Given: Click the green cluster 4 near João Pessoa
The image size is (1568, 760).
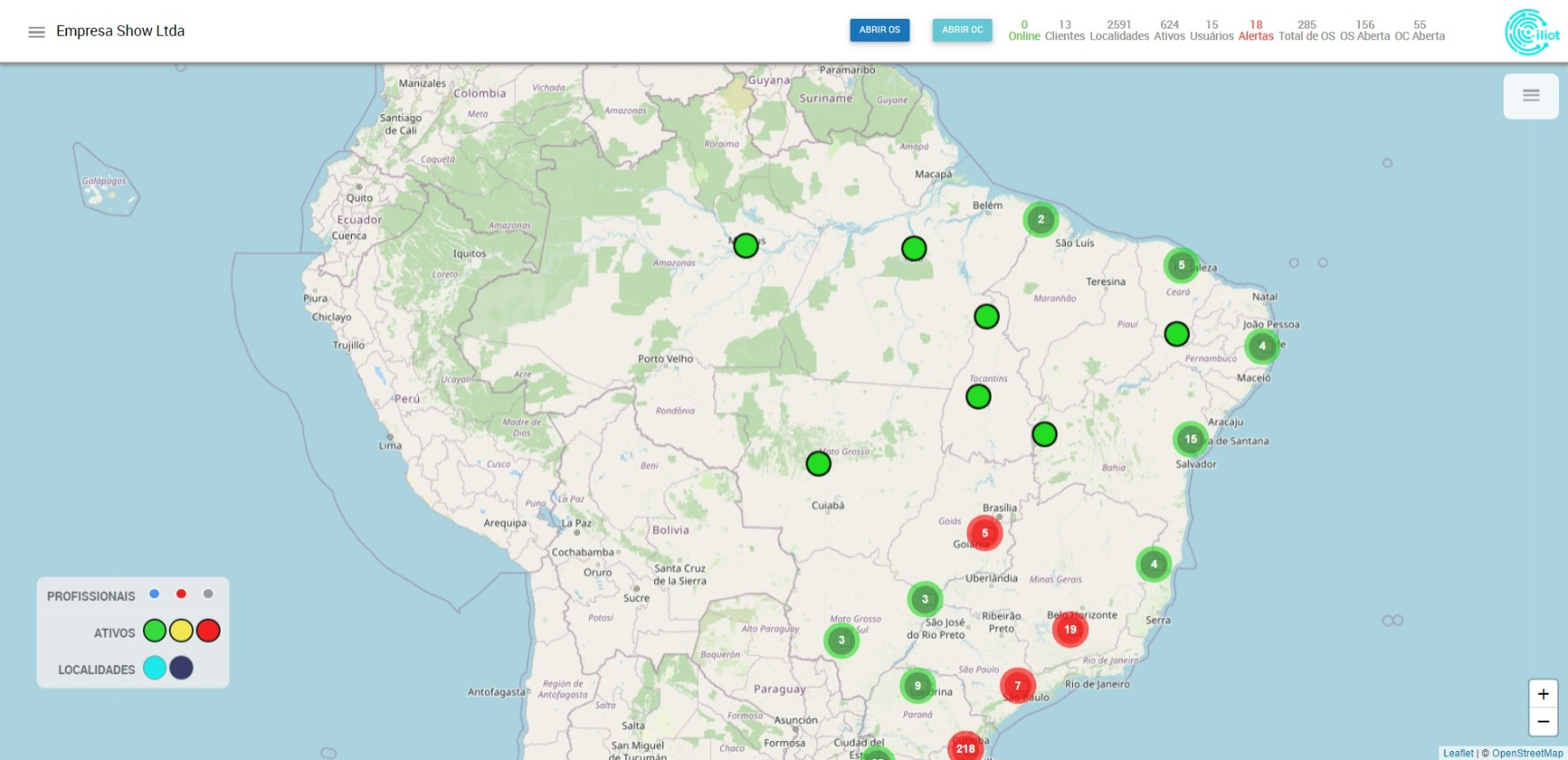Looking at the screenshot, I should (1262, 346).
